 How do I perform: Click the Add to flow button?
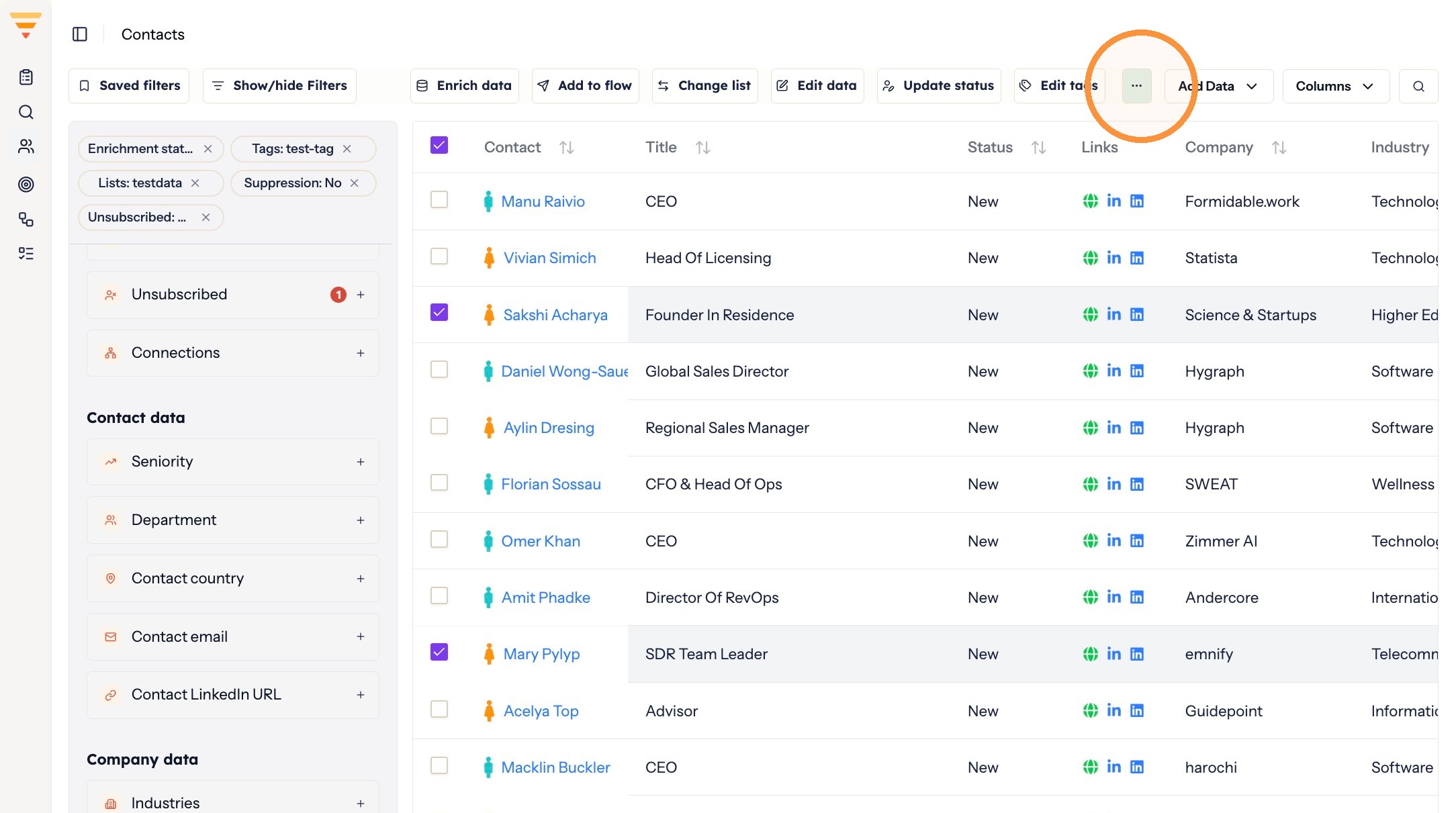[x=586, y=86]
